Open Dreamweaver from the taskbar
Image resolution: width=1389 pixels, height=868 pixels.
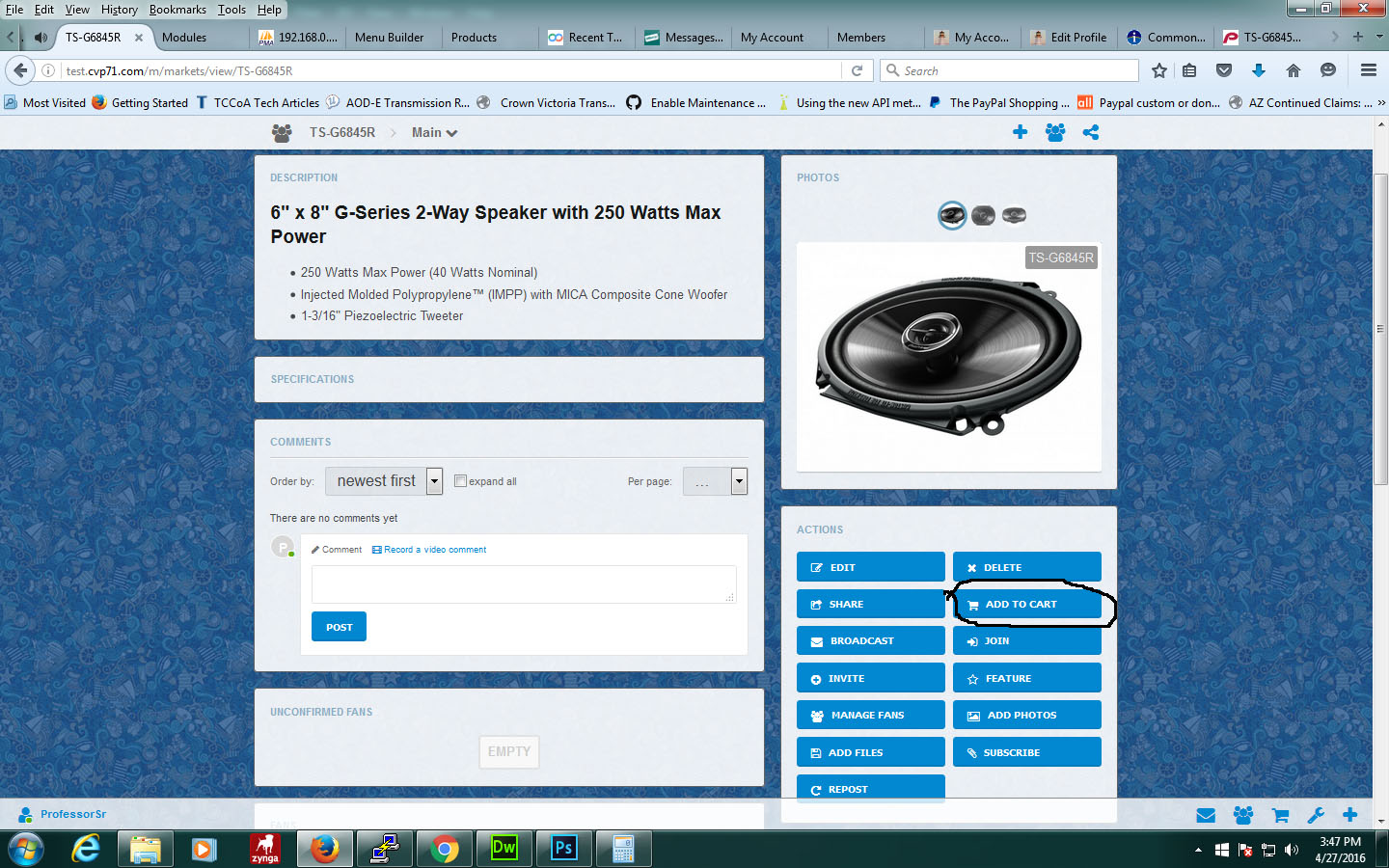[504, 849]
